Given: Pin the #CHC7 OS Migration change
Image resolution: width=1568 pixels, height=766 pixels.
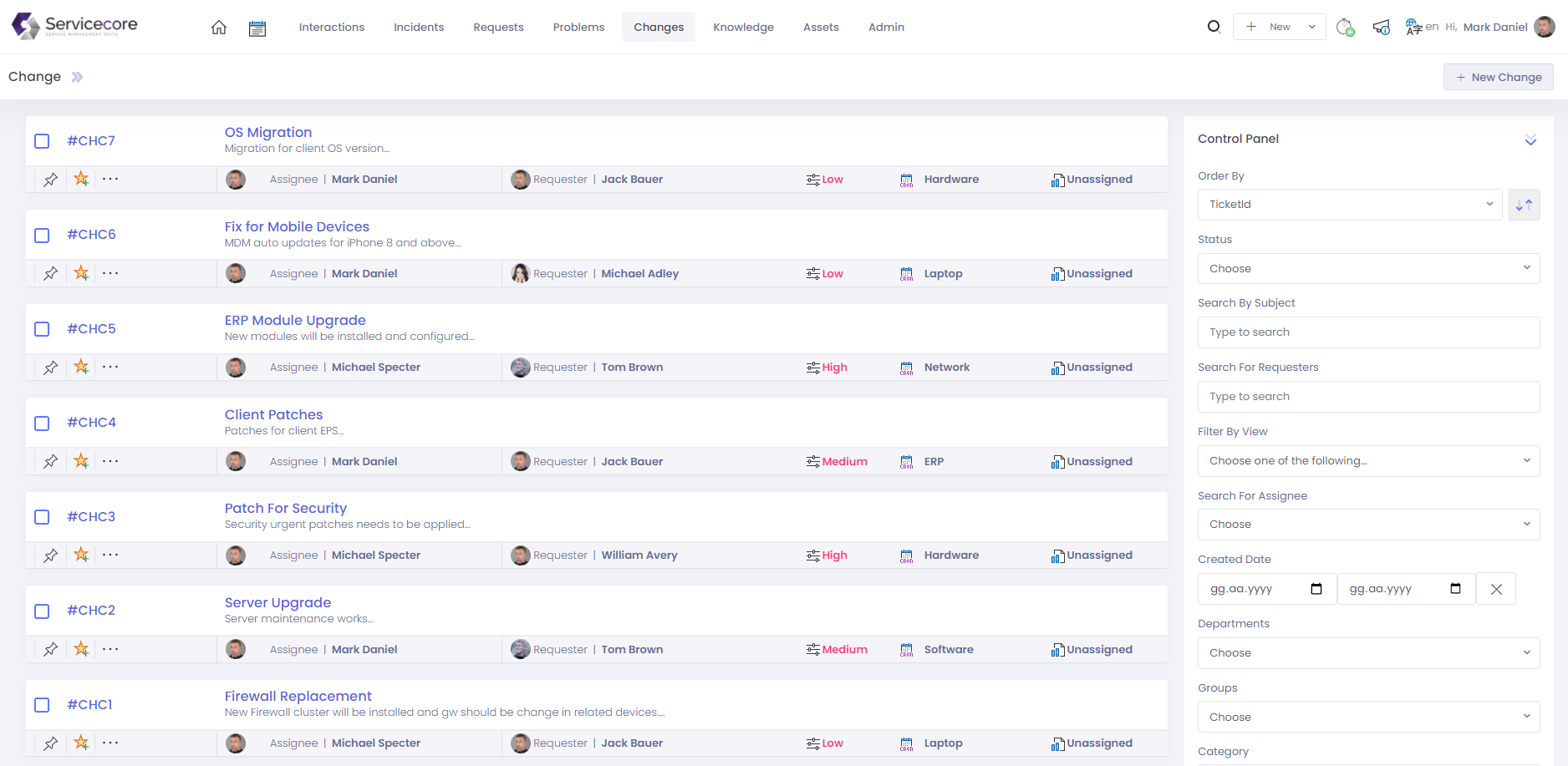Looking at the screenshot, I should [x=51, y=180].
